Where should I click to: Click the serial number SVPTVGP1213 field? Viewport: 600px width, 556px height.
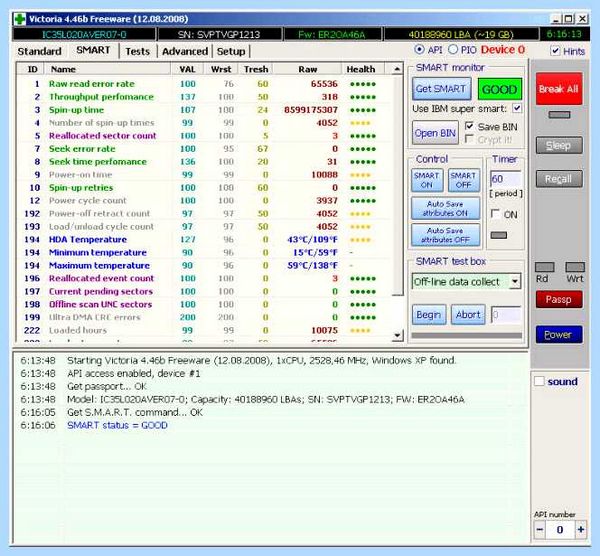click(x=219, y=34)
